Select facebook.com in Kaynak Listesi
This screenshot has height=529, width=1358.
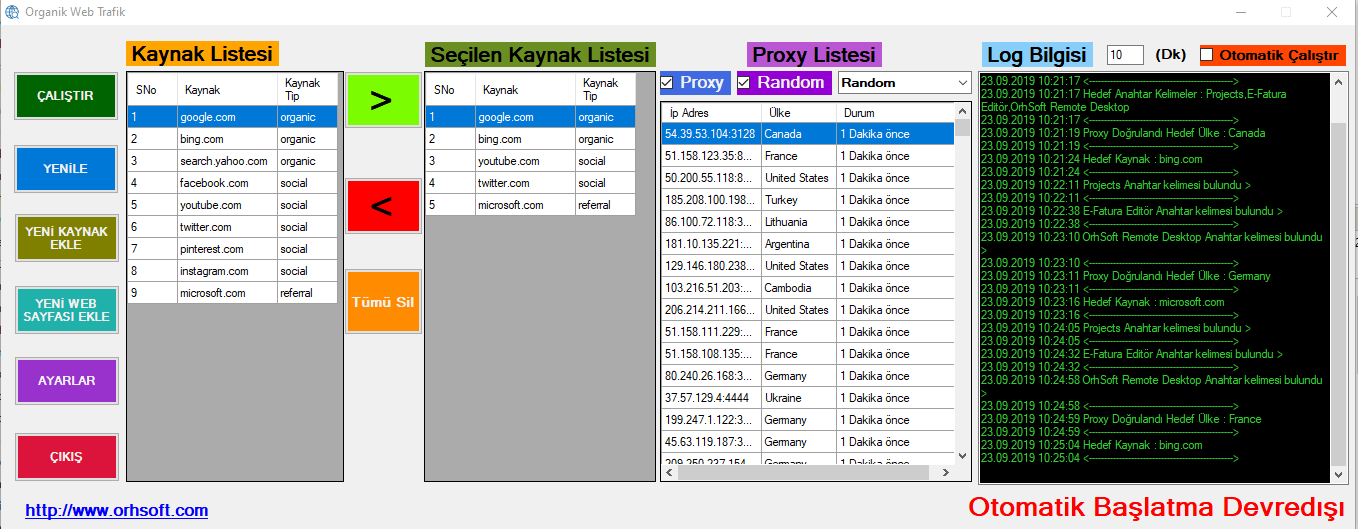[x=232, y=183]
